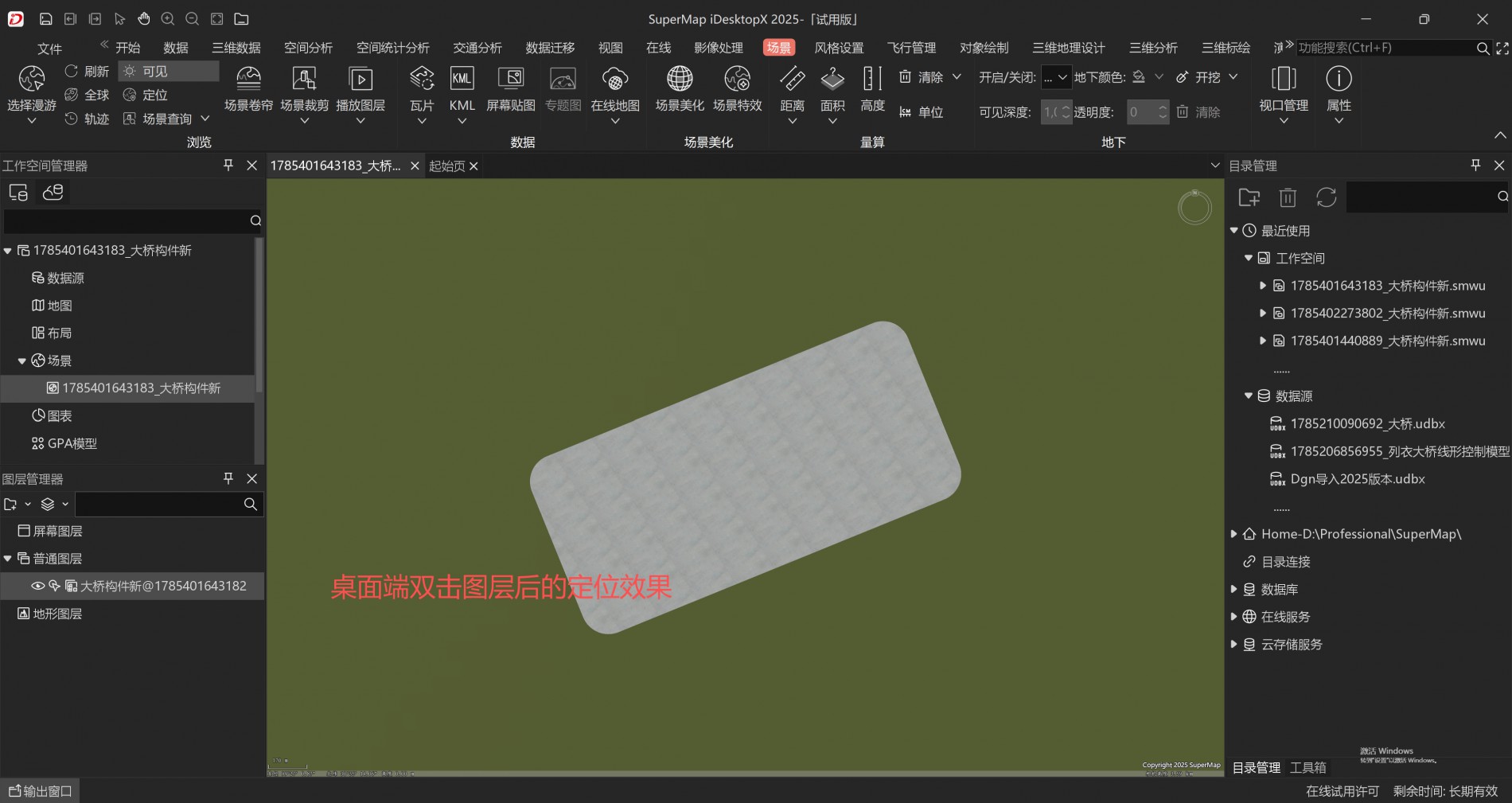
Task: Click the 选择漫游 globe tool
Action: (x=32, y=80)
